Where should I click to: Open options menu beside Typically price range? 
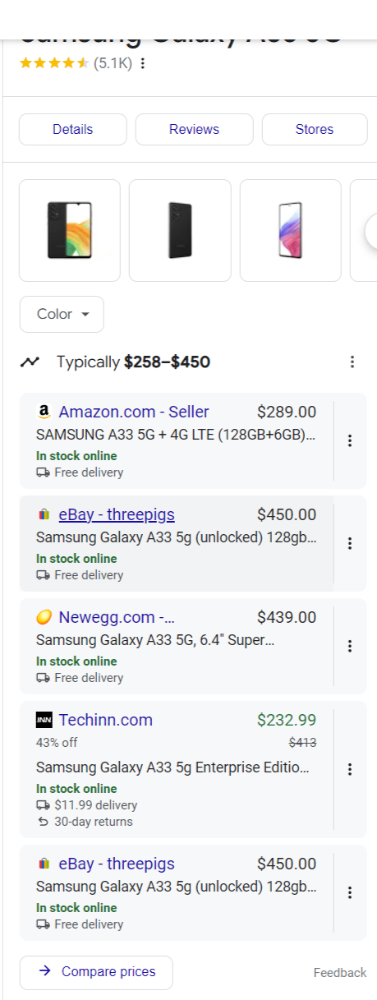[352, 362]
